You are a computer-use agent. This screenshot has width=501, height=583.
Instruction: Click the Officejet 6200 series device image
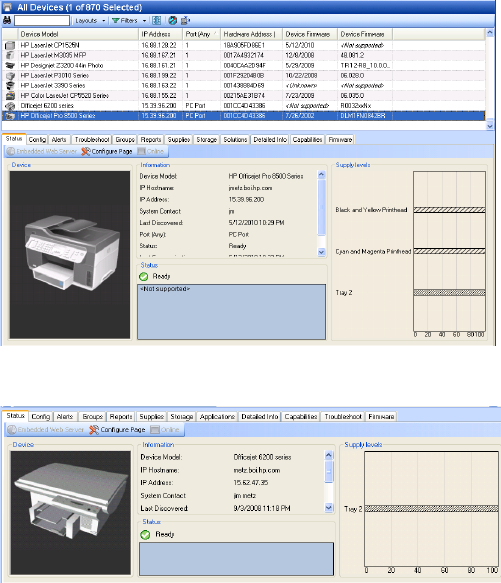[71, 513]
